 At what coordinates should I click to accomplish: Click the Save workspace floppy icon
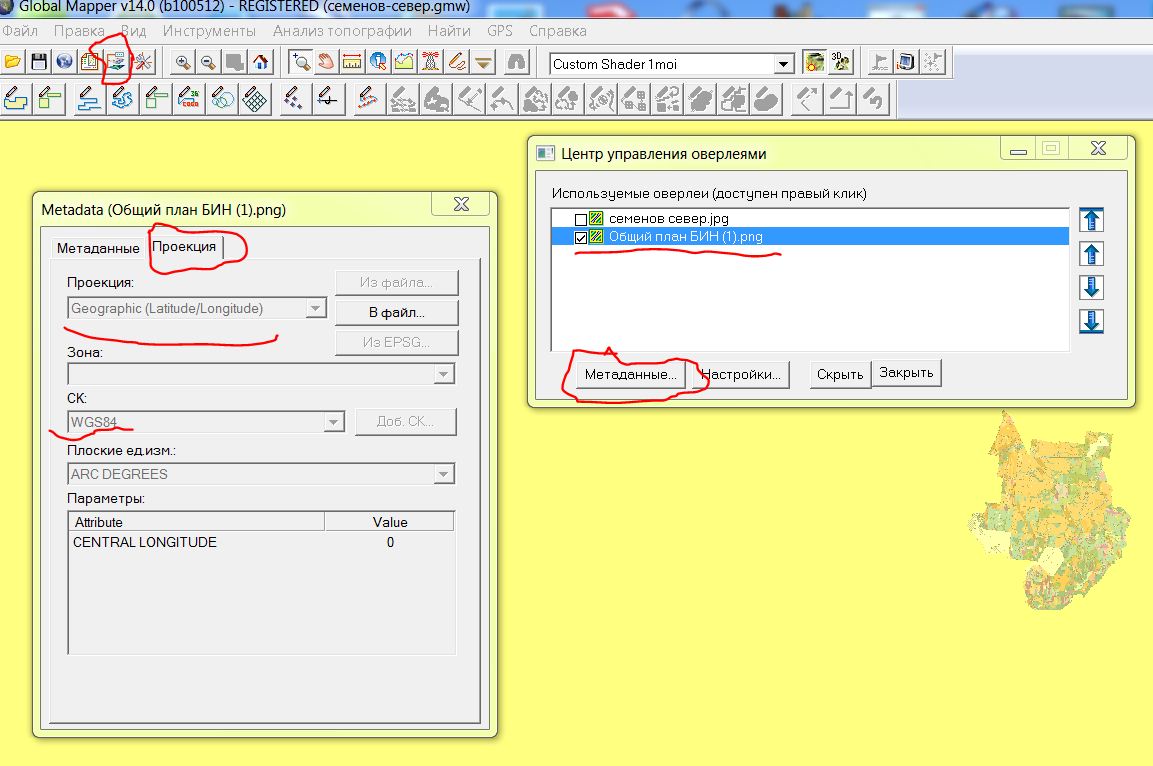pos(39,63)
